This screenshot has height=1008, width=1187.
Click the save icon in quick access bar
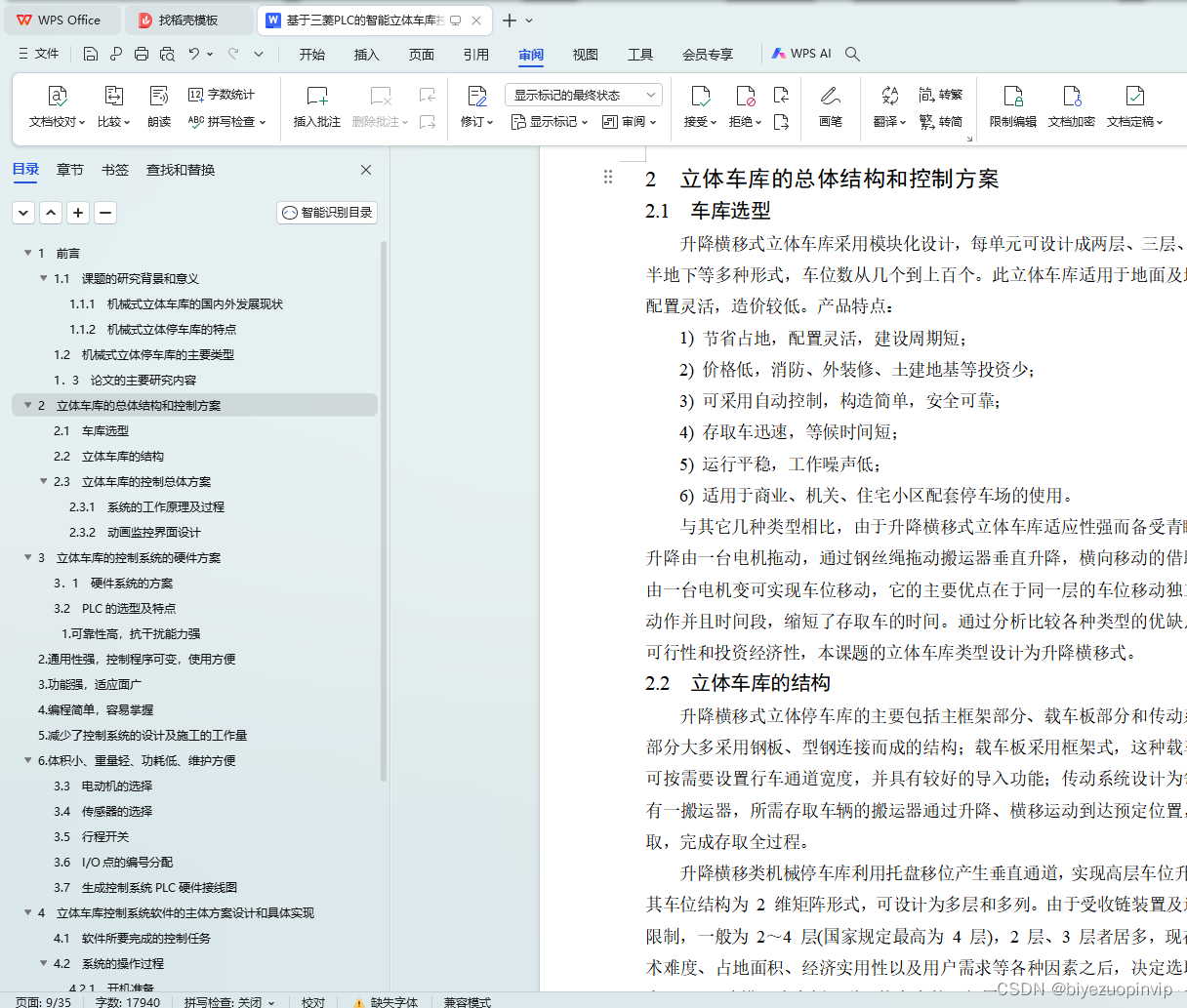[x=91, y=54]
